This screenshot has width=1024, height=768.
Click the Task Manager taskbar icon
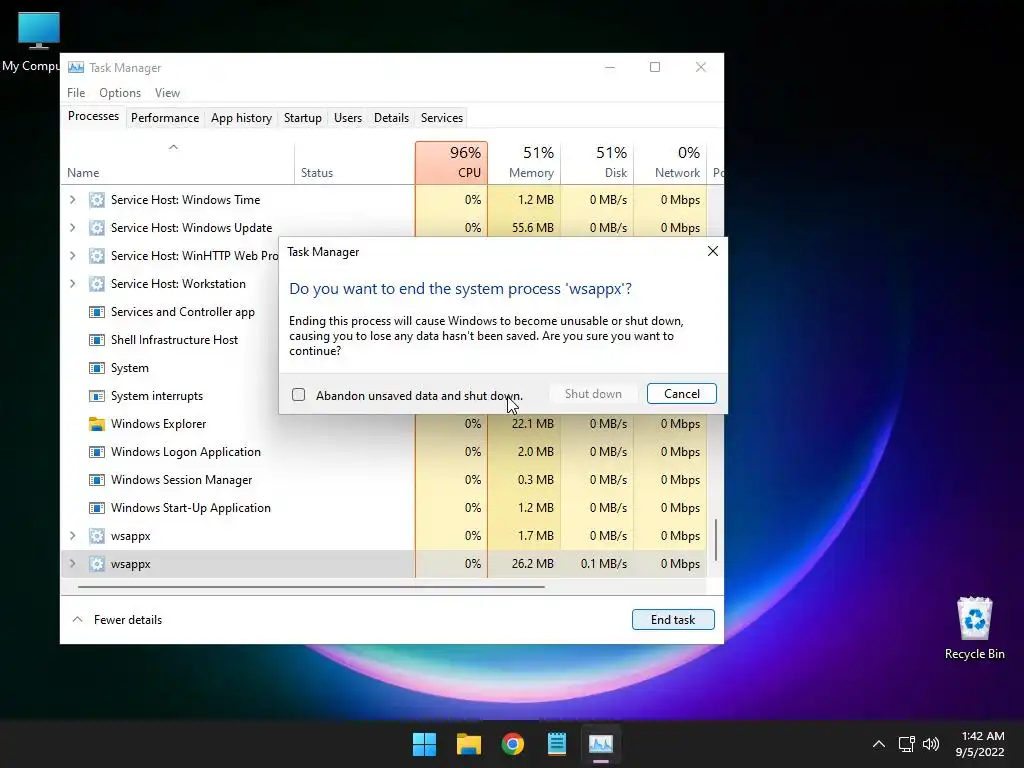[x=601, y=744]
